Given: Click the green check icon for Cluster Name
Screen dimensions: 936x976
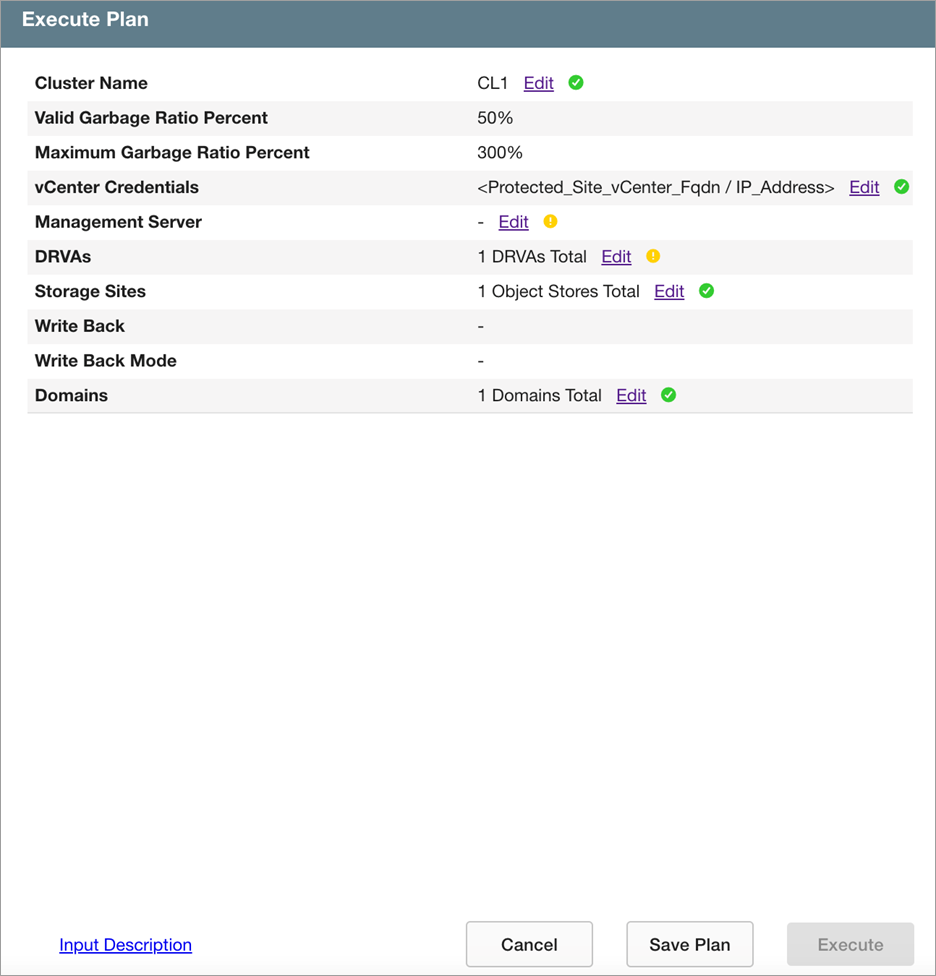Looking at the screenshot, I should pyautogui.click(x=576, y=83).
